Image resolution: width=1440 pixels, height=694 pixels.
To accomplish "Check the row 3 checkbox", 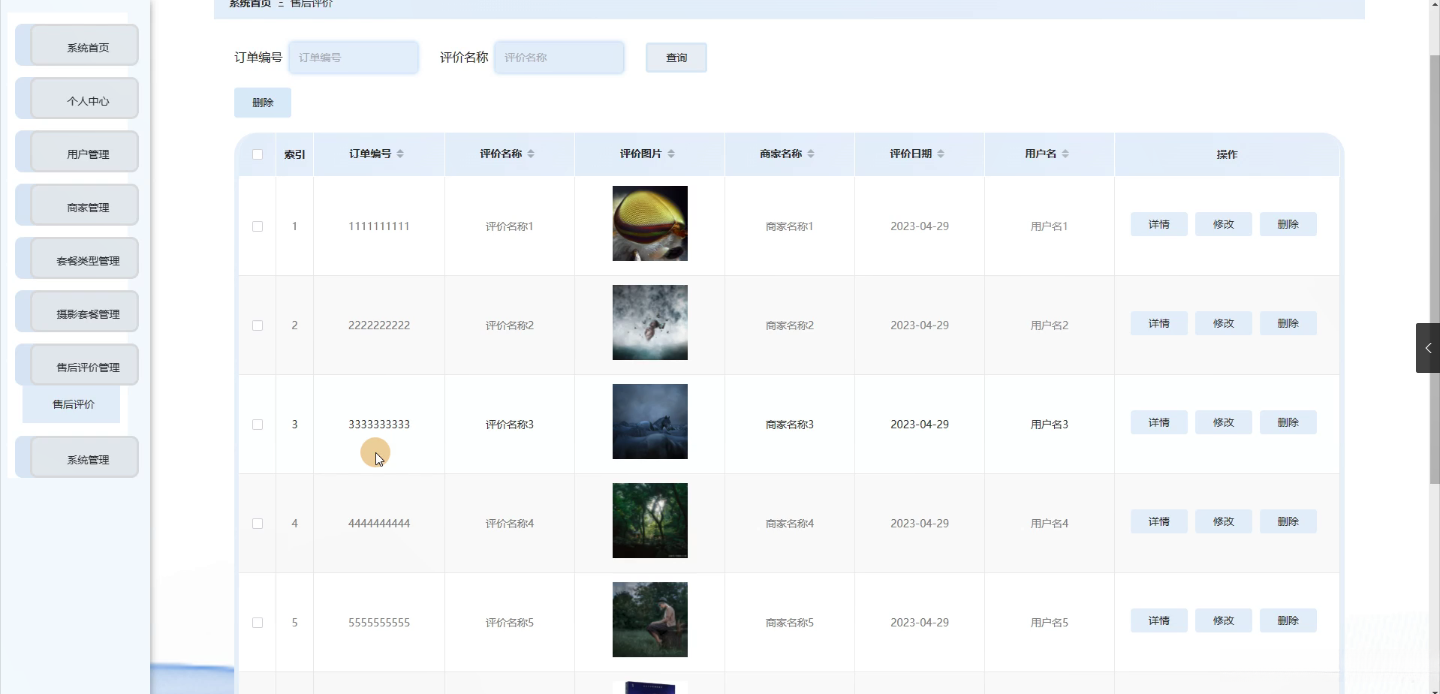I will [257, 424].
